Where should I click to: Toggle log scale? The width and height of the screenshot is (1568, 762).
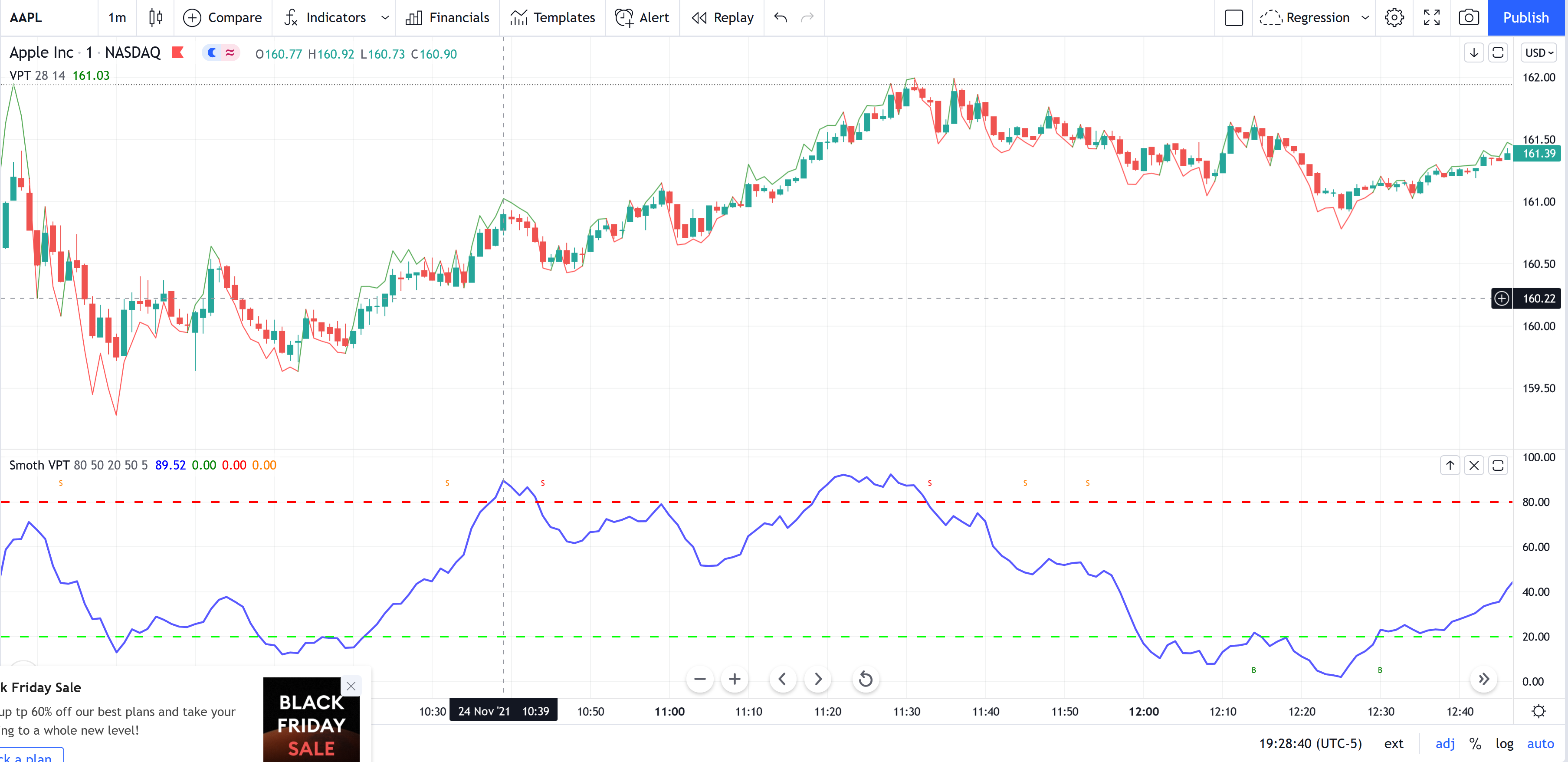[1504, 743]
